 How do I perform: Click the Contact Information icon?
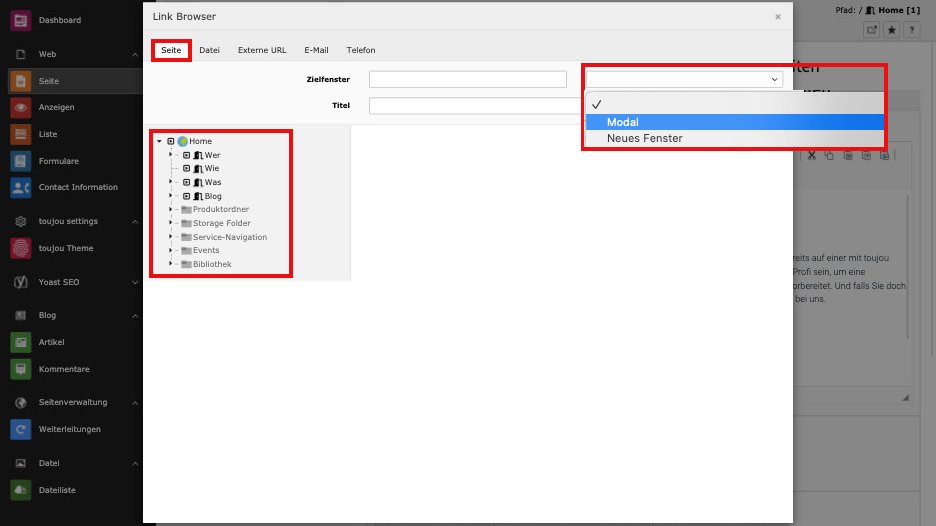20,188
